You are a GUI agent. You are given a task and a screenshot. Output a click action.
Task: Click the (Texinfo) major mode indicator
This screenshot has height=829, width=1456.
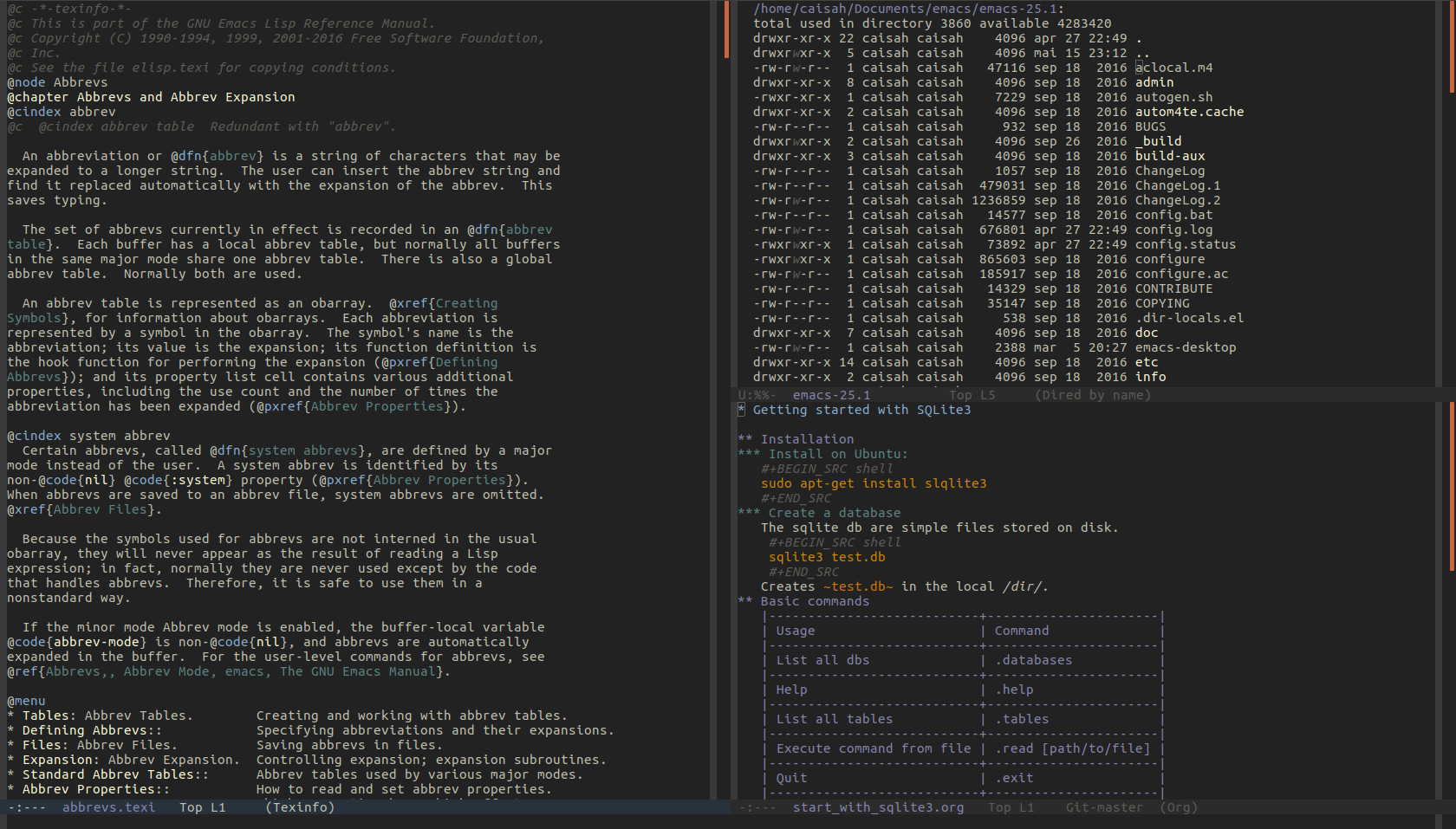(x=300, y=807)
